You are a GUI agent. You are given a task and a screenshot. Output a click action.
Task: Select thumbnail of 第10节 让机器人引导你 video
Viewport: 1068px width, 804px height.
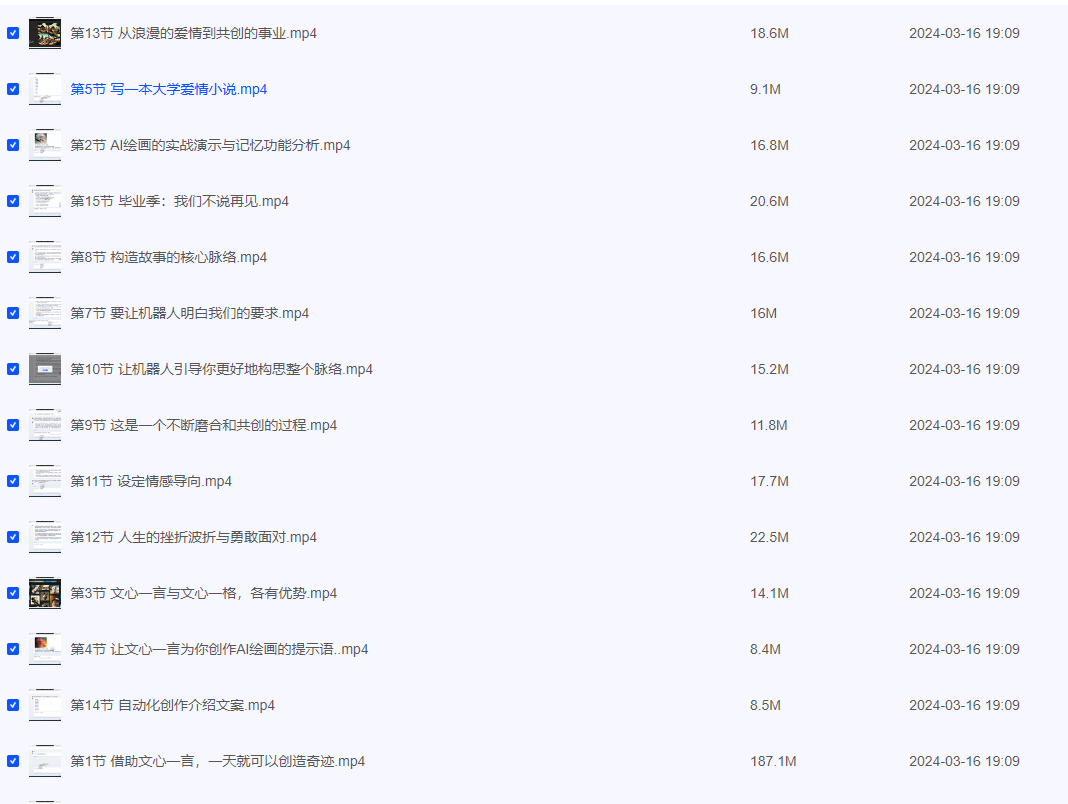[x=45, y=369]
